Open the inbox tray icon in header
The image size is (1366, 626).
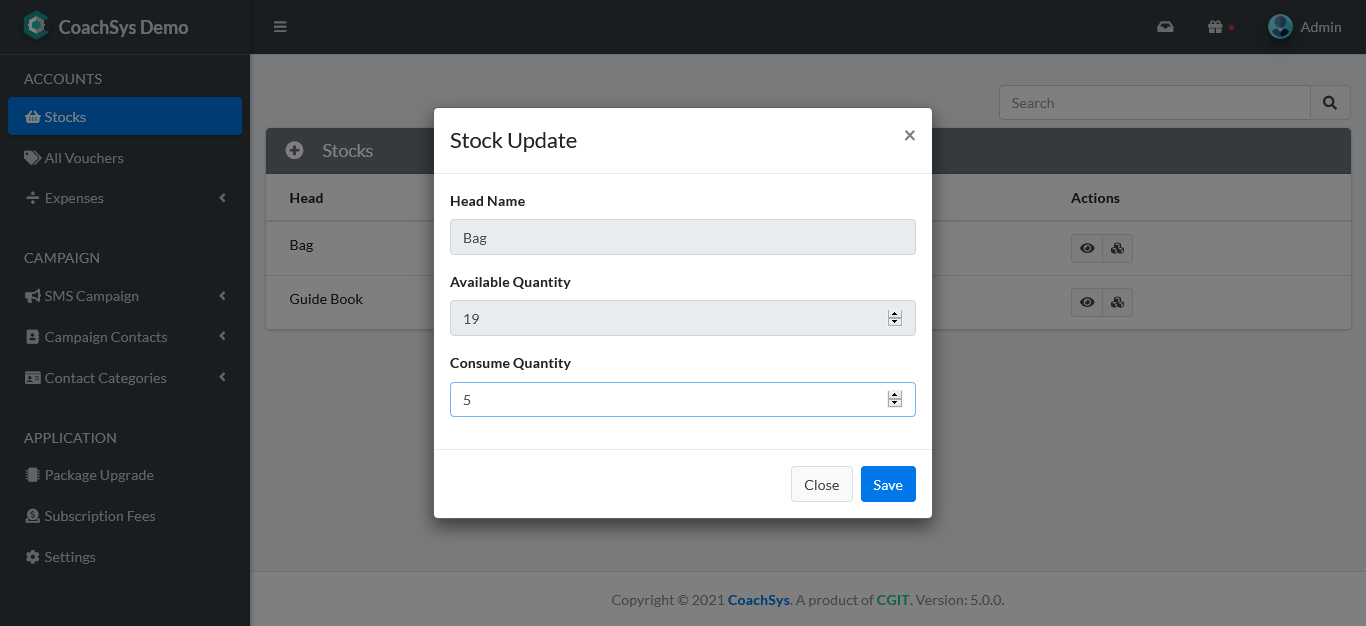(x=1165, y=27)
